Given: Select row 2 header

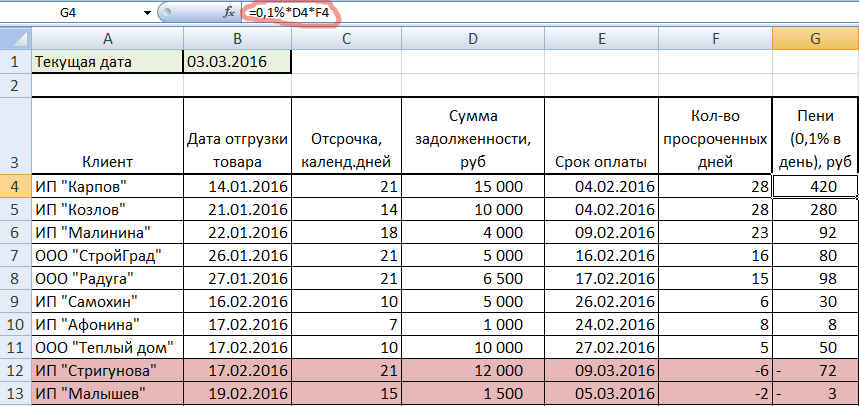Looking at the screenshot, I should click(x=16, y=85).
